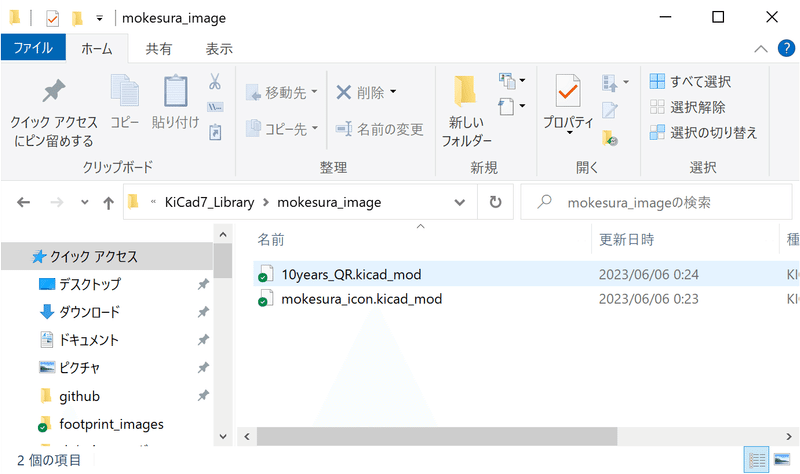Click the Open dropdown icon in Open group
The width and height of the screenshot is (800, 474).
coord(616,82)
